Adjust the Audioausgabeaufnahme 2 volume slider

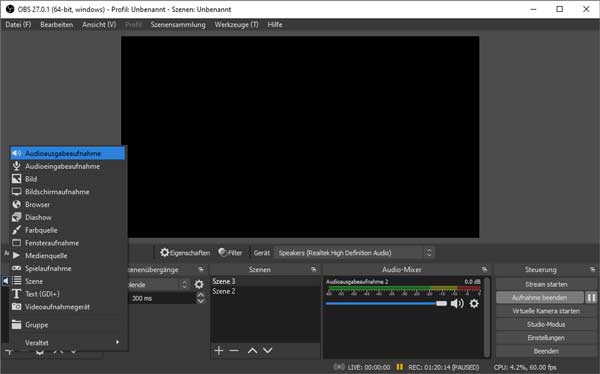tap(386, 304)
